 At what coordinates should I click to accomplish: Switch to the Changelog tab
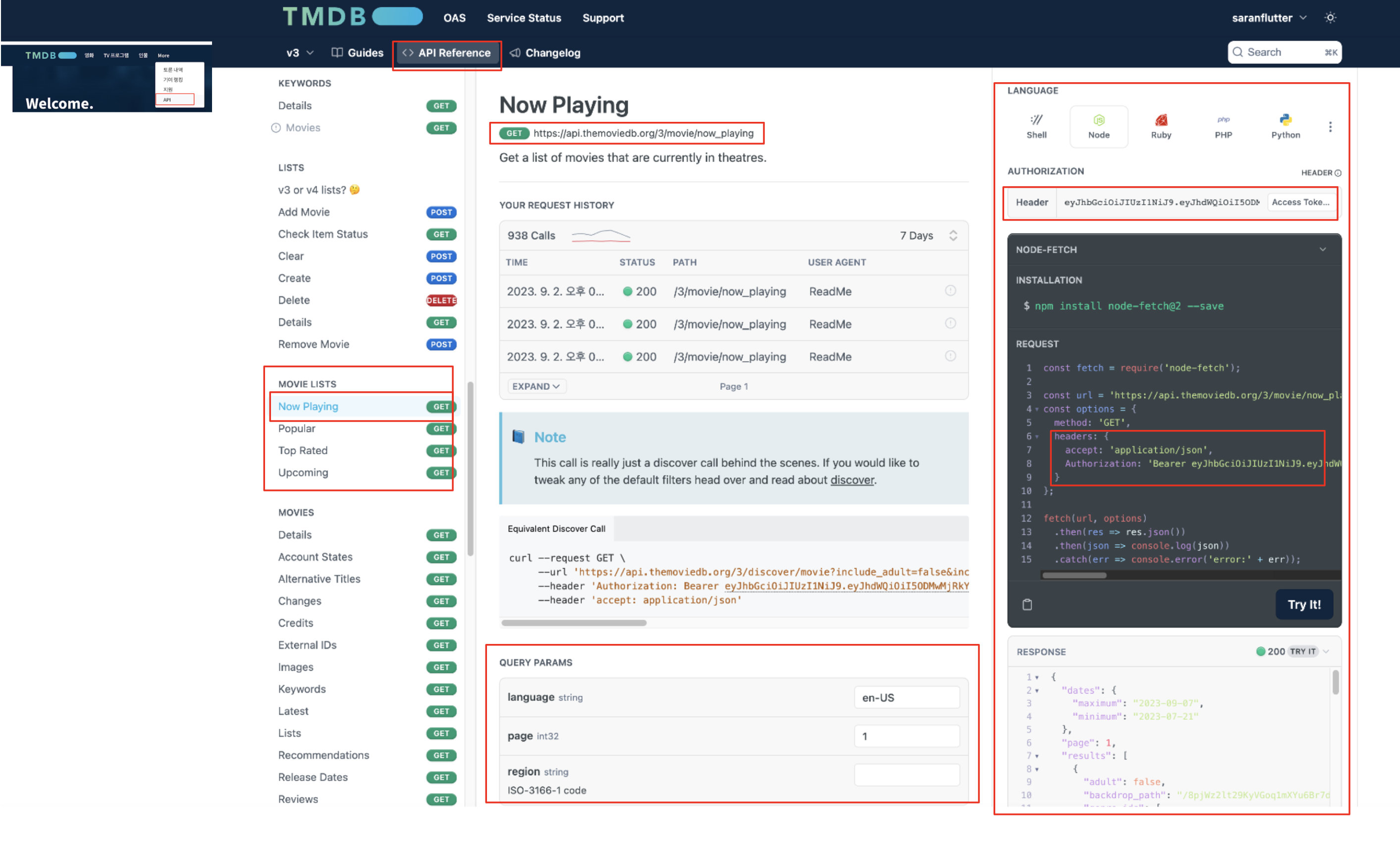coord(545,53)
